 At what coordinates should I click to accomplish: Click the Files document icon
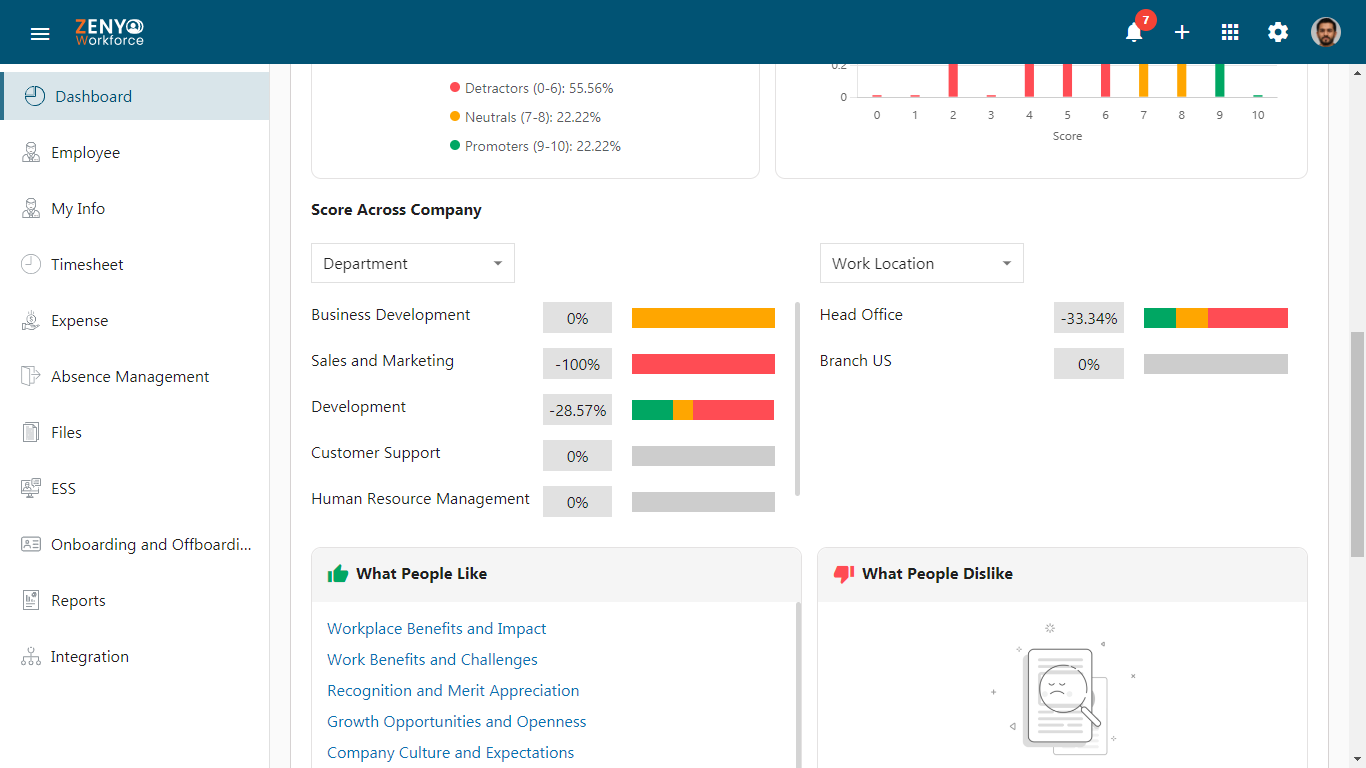point(31,432)
